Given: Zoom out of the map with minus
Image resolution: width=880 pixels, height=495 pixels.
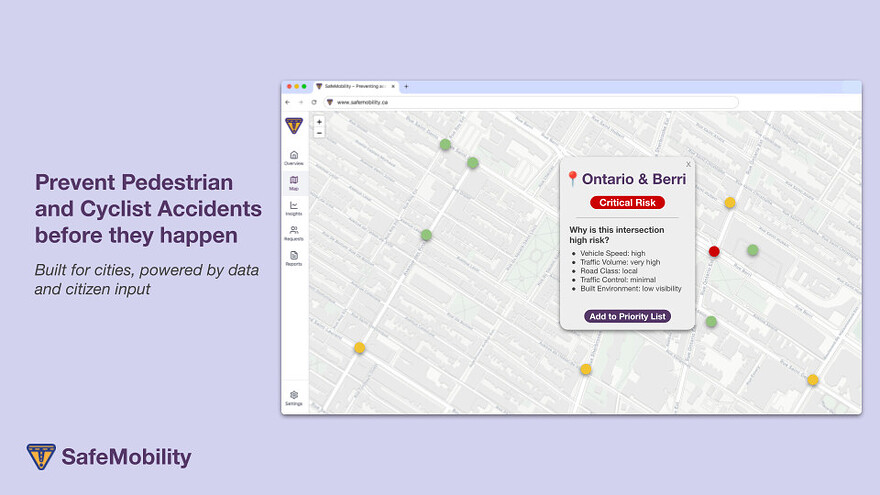Looking at the screenshot, I should click(x=319, y=132).
